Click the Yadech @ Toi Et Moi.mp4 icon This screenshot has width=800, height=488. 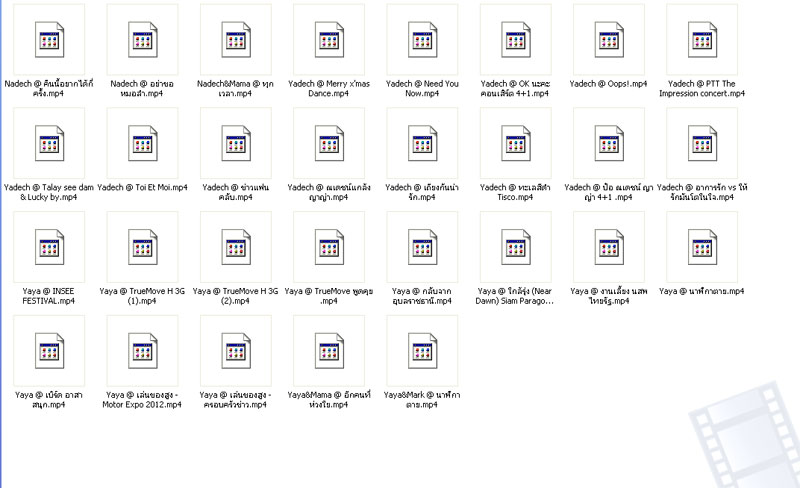[143, 143]
